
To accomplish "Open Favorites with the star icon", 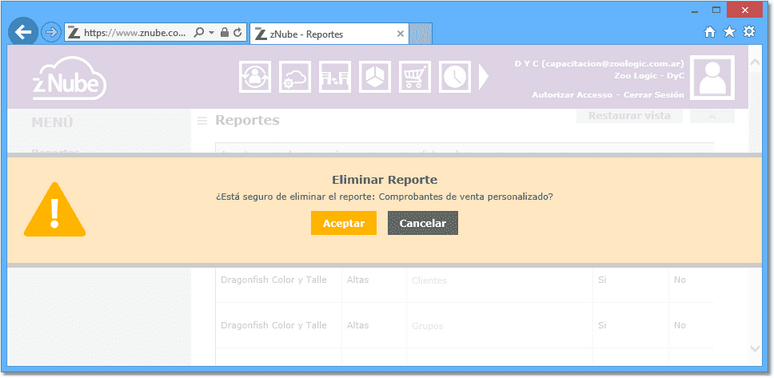I will pyautogui.click(x=729, y=32).
